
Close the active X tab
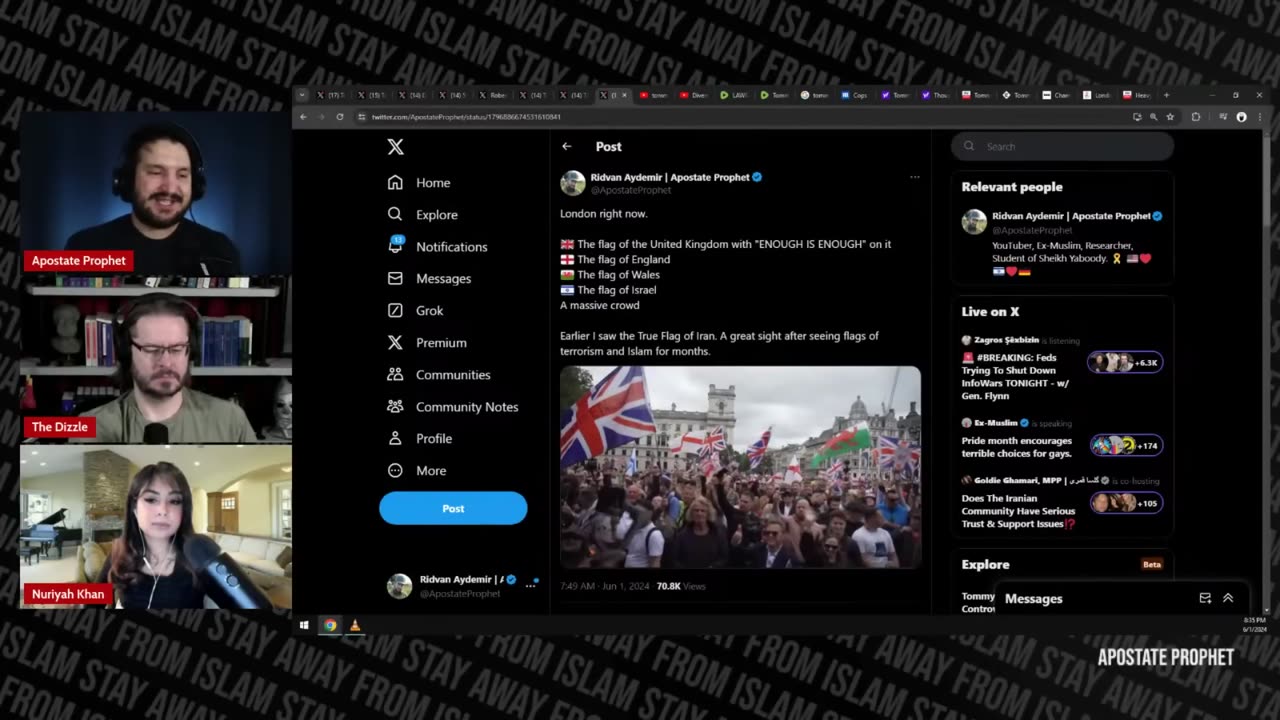pos(625,95)
